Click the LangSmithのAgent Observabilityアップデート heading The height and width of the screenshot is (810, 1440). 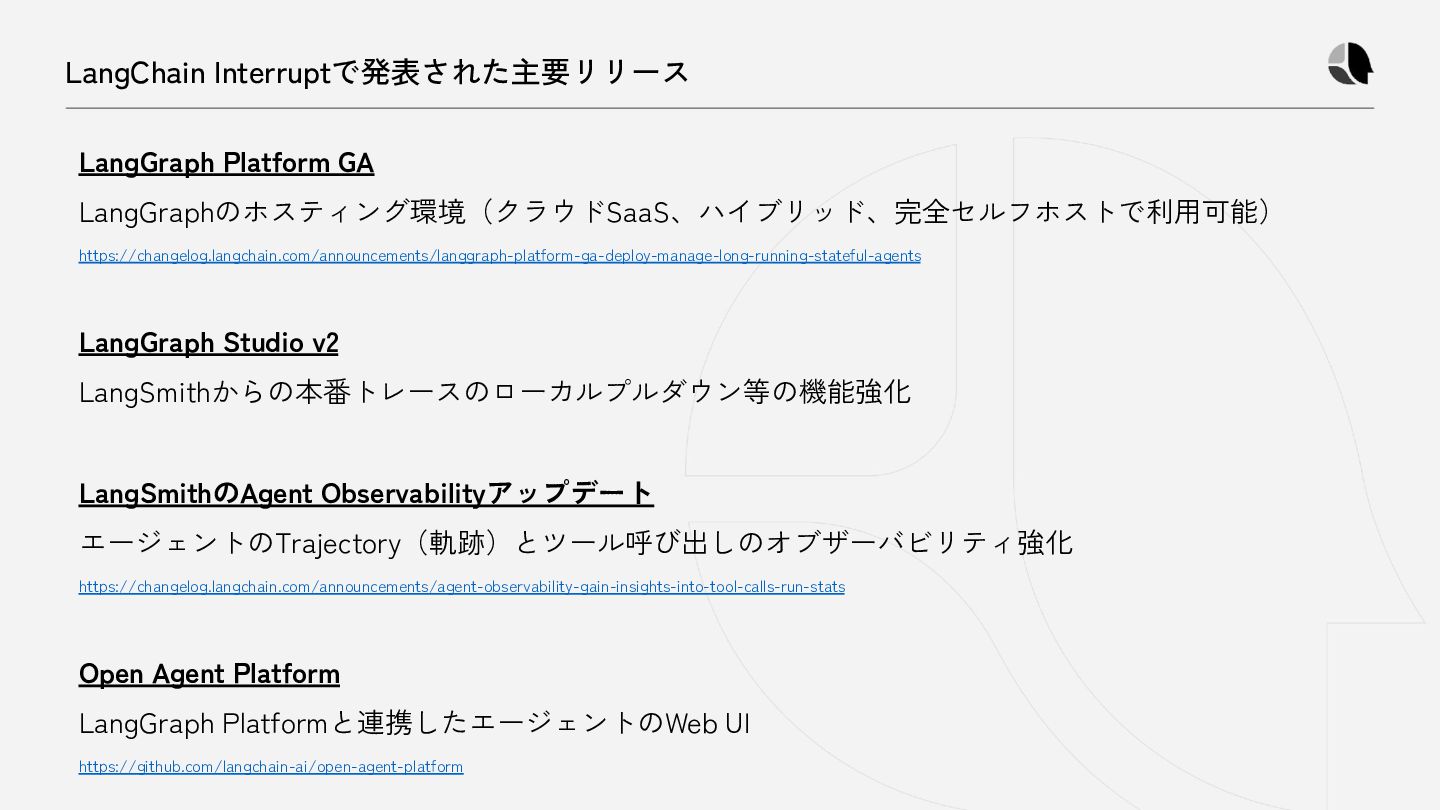366,493
